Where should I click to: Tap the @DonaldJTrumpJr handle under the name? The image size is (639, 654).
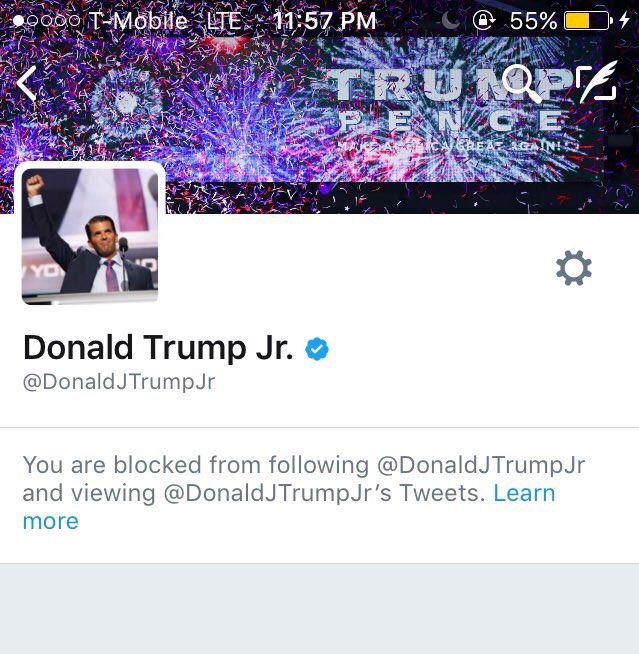pyautogui.click(x=119, y=382)
